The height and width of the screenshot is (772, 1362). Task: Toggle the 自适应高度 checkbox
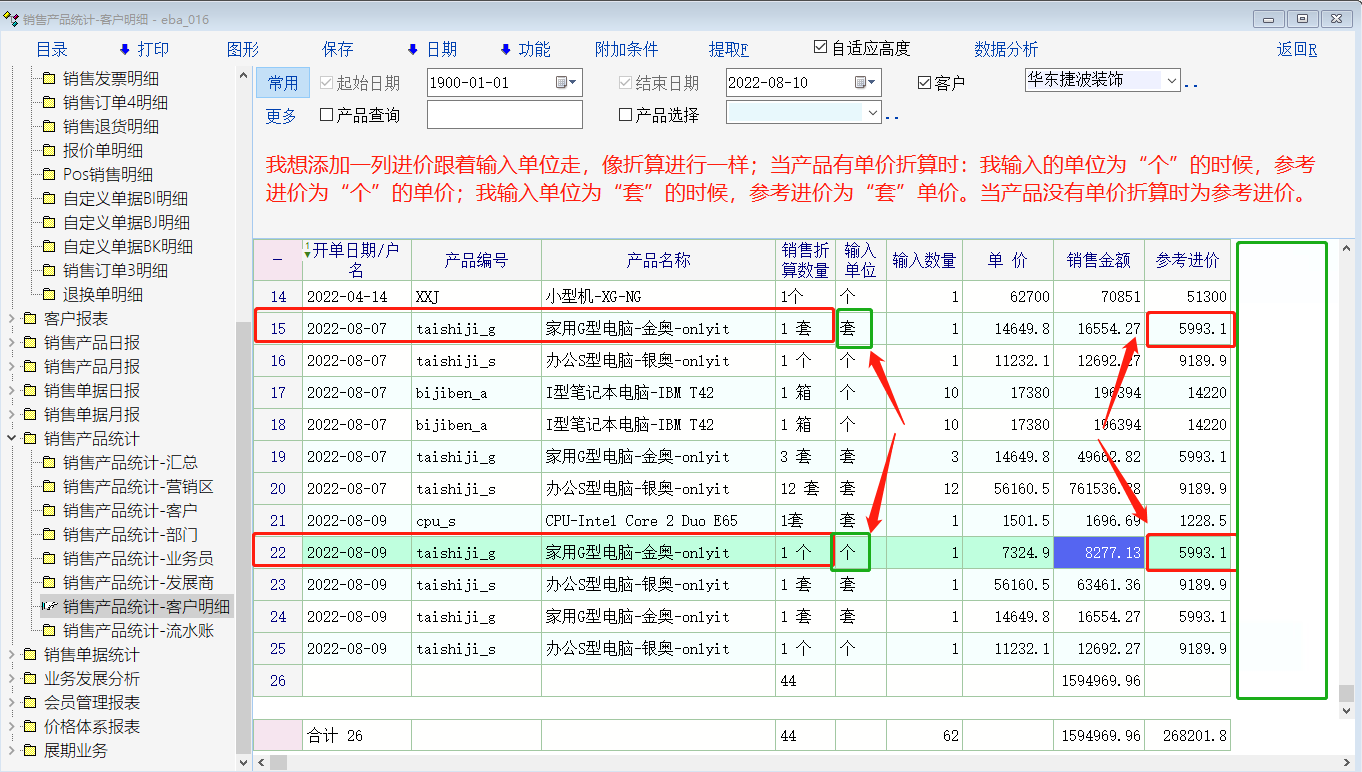[x=821, y=48]
